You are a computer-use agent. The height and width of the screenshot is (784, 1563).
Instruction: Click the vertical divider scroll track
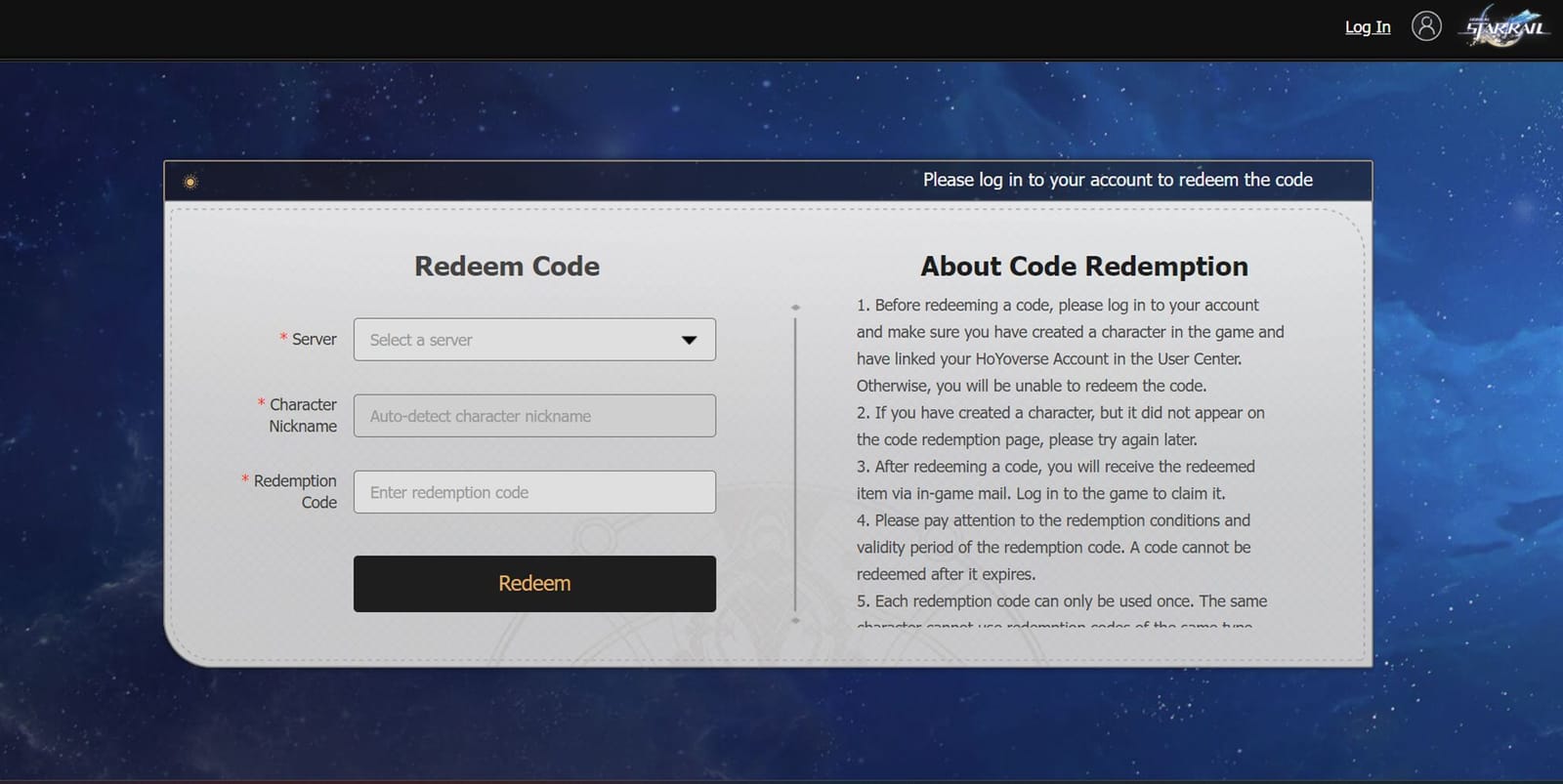(795, 464)
